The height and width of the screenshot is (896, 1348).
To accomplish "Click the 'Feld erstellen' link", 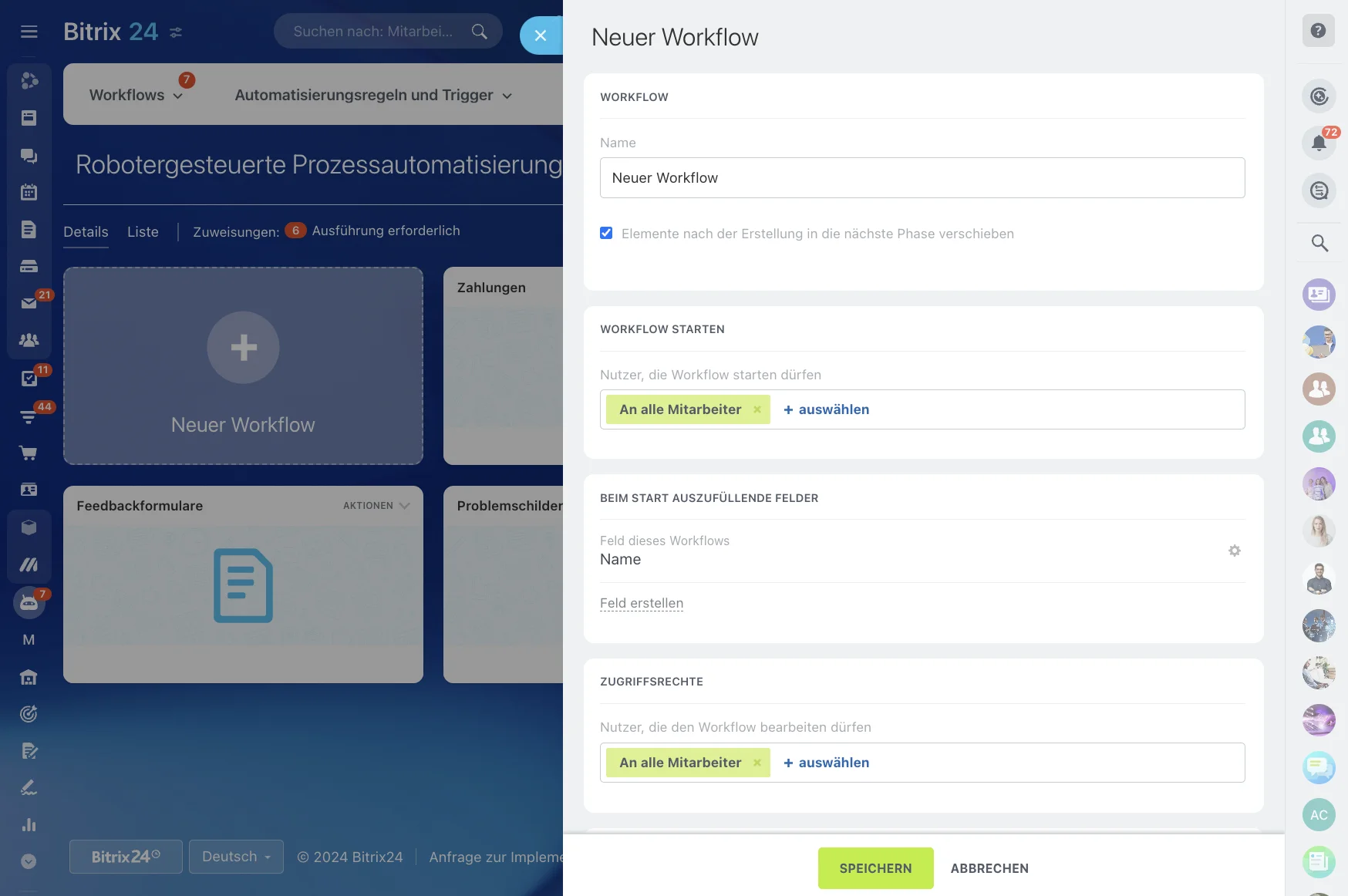I will click(642, 603).
